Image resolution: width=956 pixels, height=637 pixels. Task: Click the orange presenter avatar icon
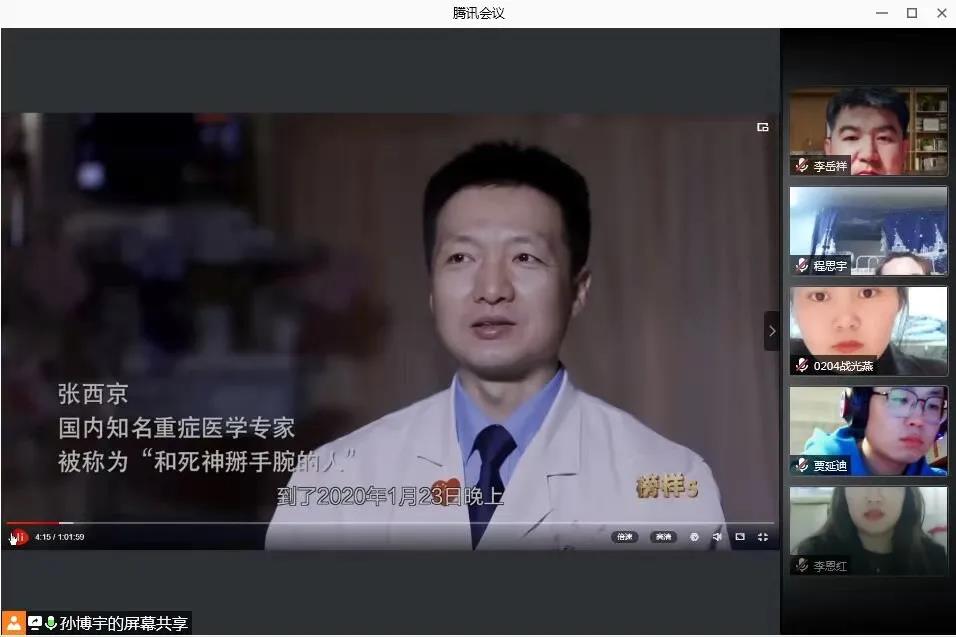pyautogui.click(x=13, y=623)
